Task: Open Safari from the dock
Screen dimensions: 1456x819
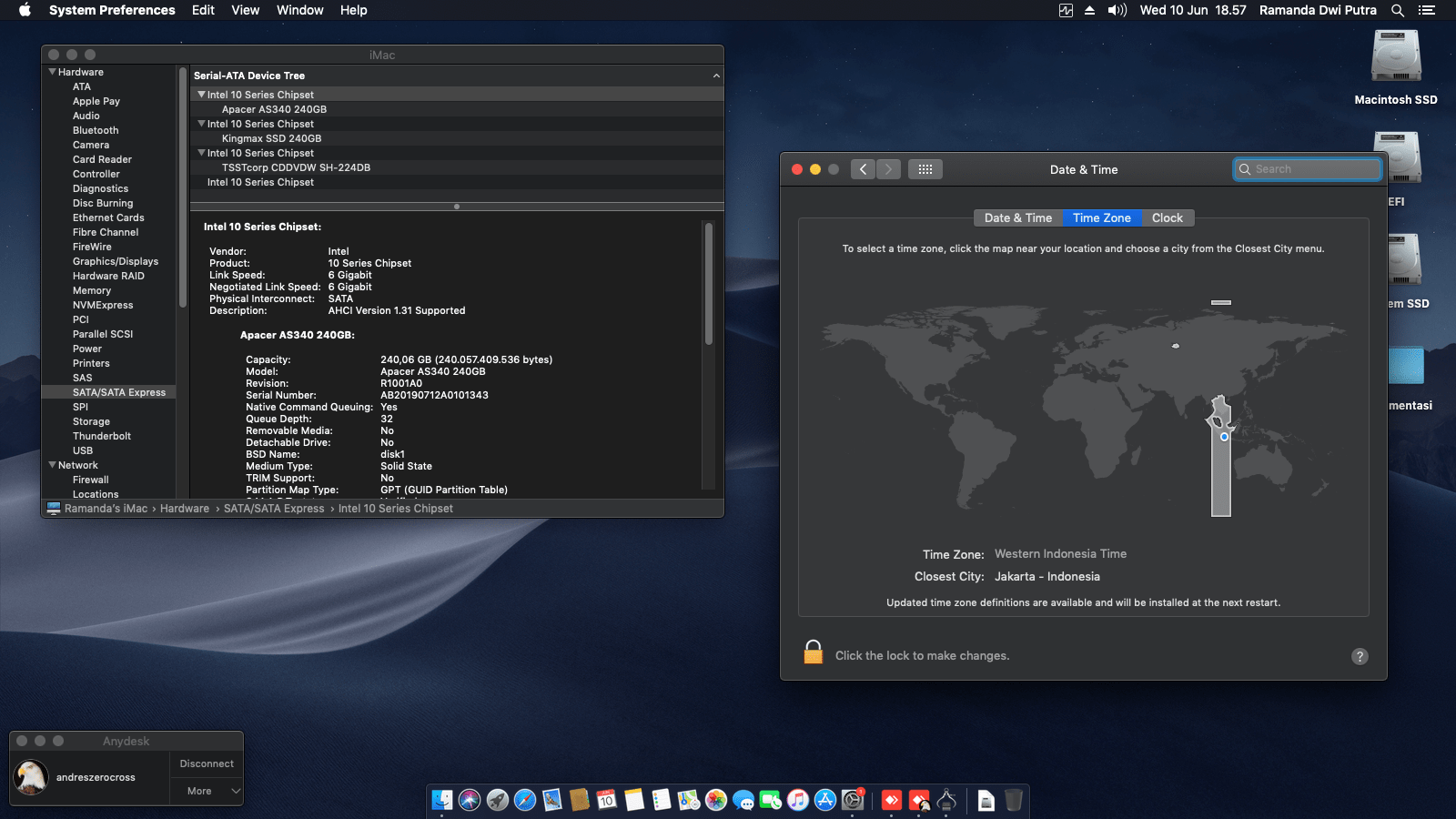Action: [525, 800]
